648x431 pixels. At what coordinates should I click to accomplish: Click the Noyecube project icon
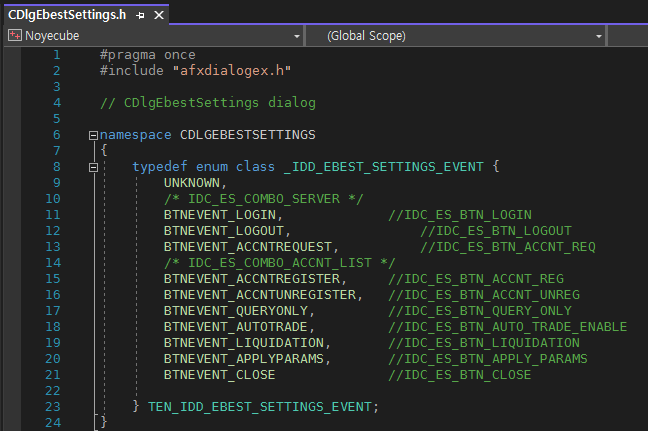[x=14, y=36]
